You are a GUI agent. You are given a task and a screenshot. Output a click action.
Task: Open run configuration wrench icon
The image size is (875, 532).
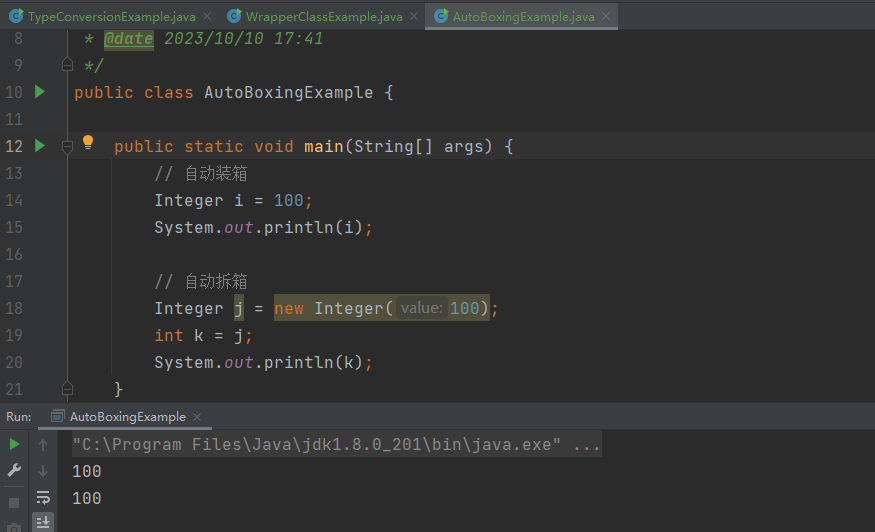coord(15,470)
